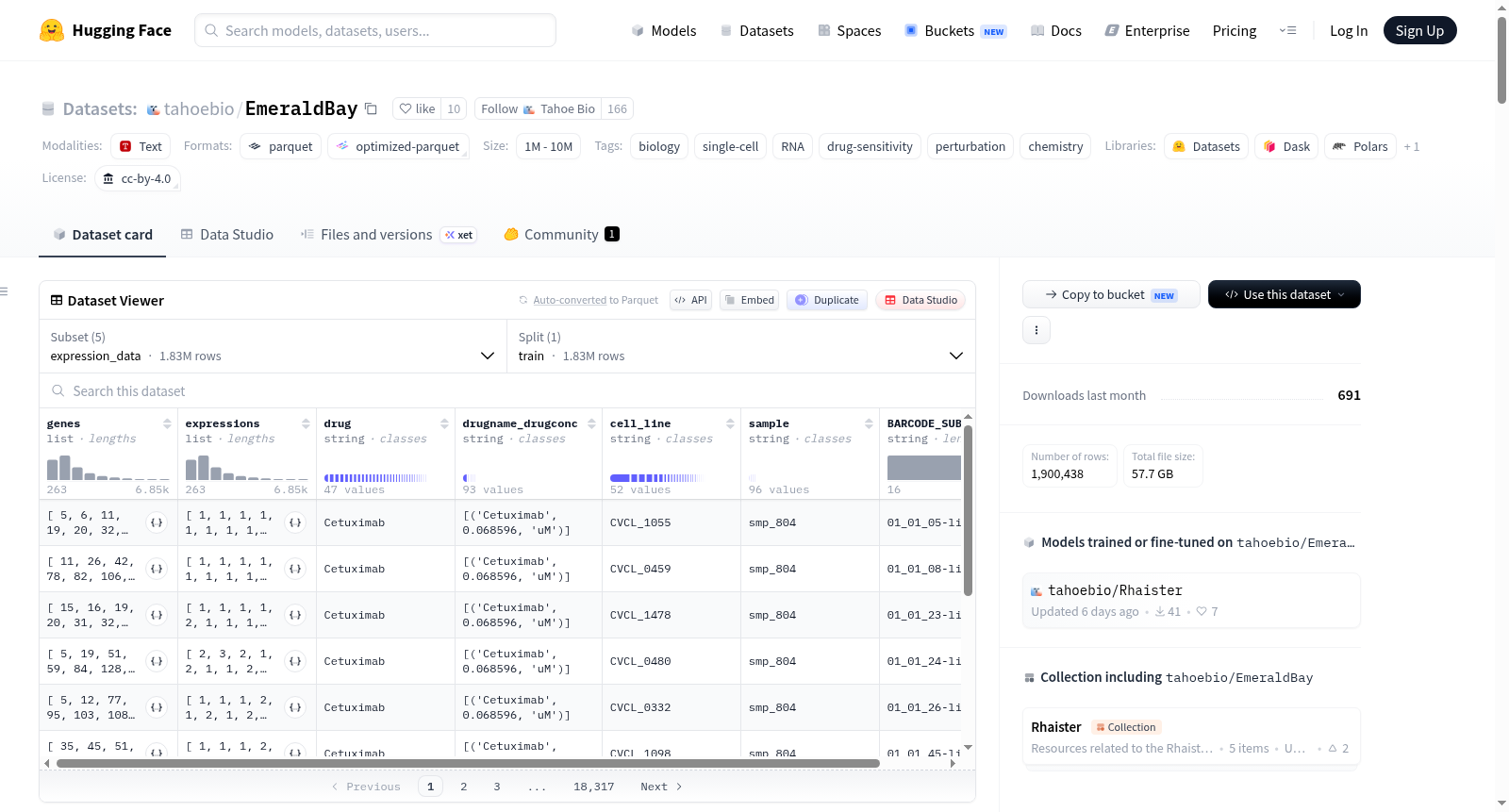The image size is (1509, 812).
Task: Open the Use this dataset dropdown
Action: [x=1284, y=294]
